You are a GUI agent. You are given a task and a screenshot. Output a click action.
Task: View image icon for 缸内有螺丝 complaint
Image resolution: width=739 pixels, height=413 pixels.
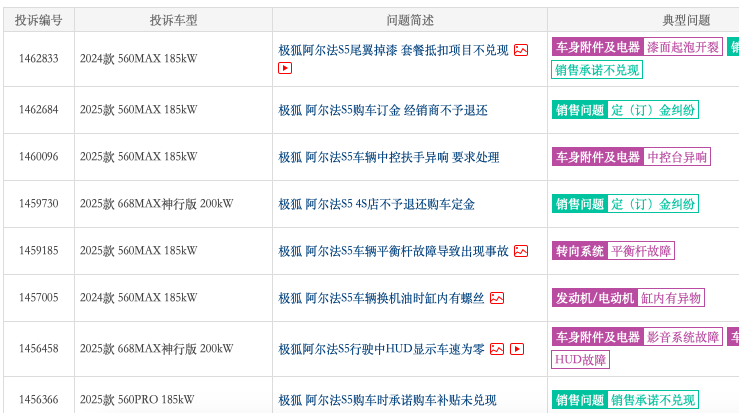tap(497, 298)
